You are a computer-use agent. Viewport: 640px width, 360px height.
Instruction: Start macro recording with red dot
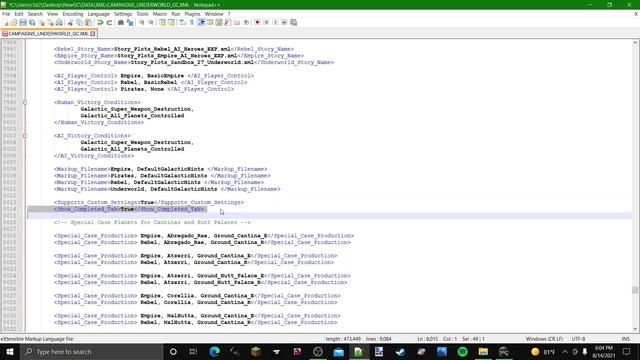(257, 22)
